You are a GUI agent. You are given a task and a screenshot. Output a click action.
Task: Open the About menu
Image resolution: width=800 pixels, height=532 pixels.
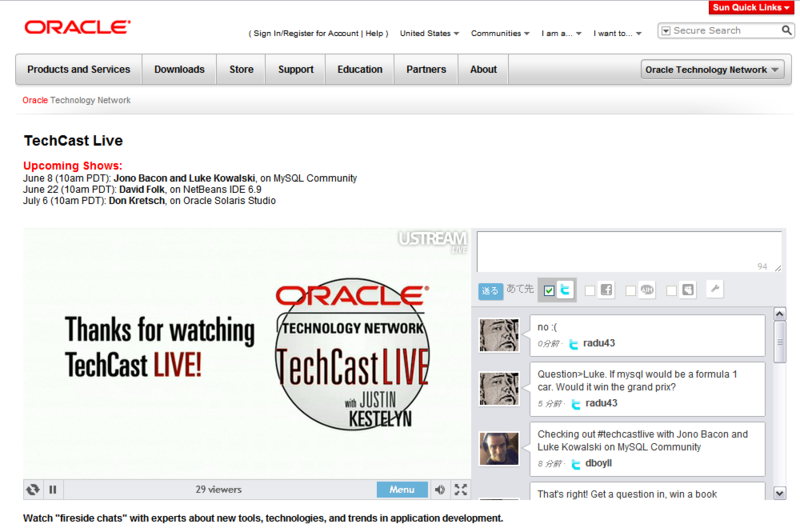(x=483, y=69)
